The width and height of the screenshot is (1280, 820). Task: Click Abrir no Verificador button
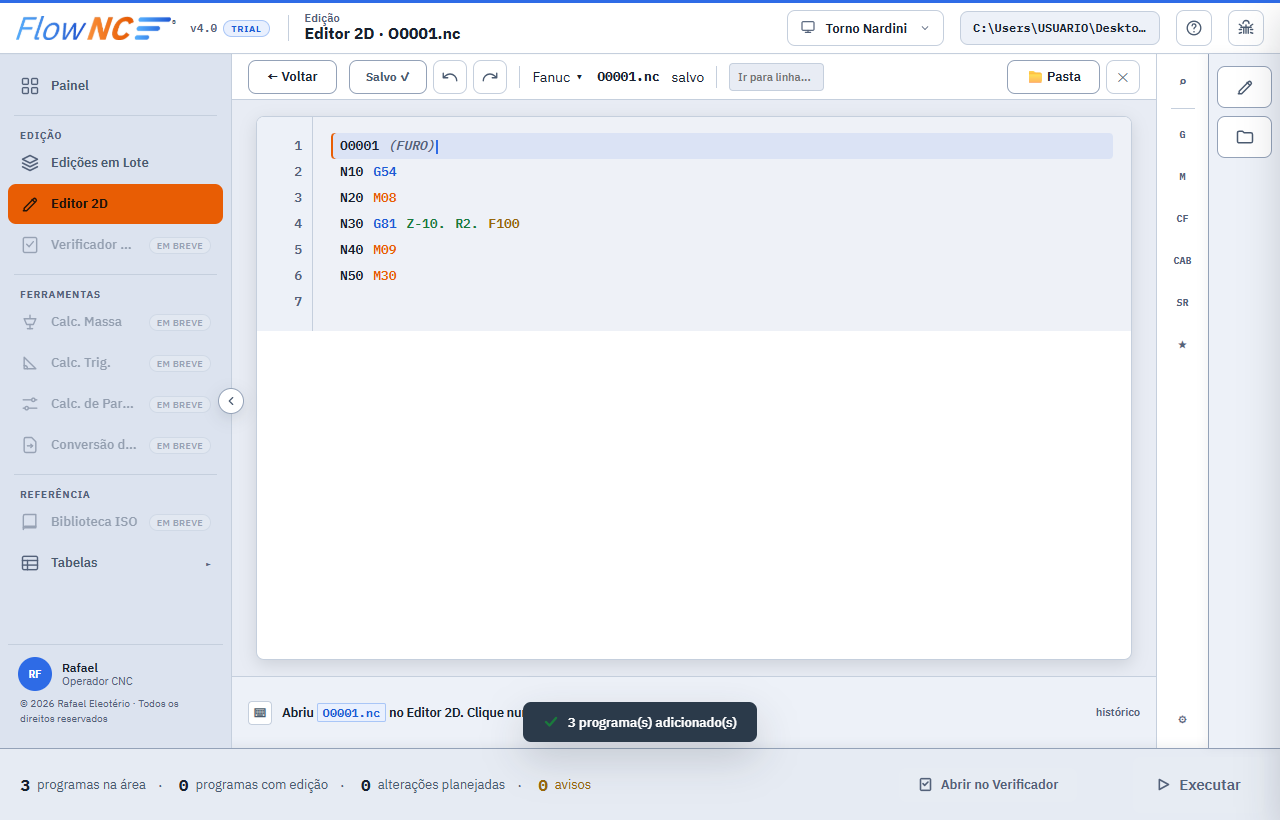tap(989, 785)
